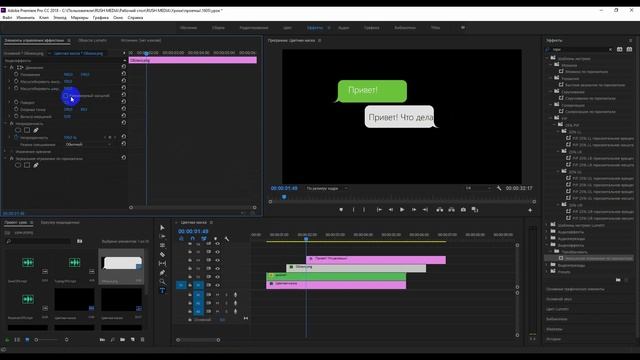Expand the Аудиоэффекты folder in Effects
Viewport: 640px width, 360px height.
tap(547, 231)
